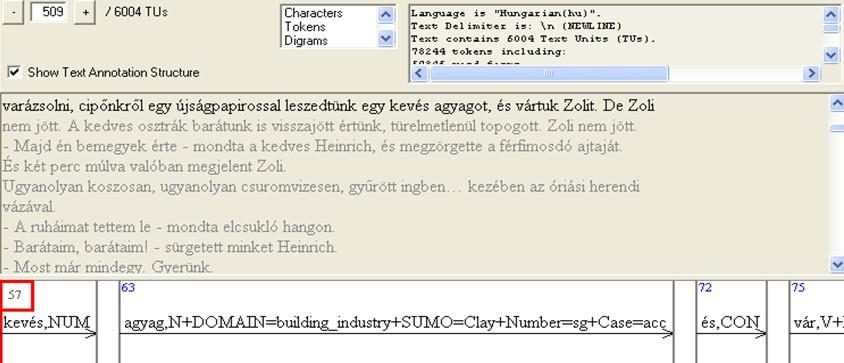This screenshot has height=363, width=844.
Task: Click the line 'Language is "Hungarian(hu)".'
Action: point(507,13)
